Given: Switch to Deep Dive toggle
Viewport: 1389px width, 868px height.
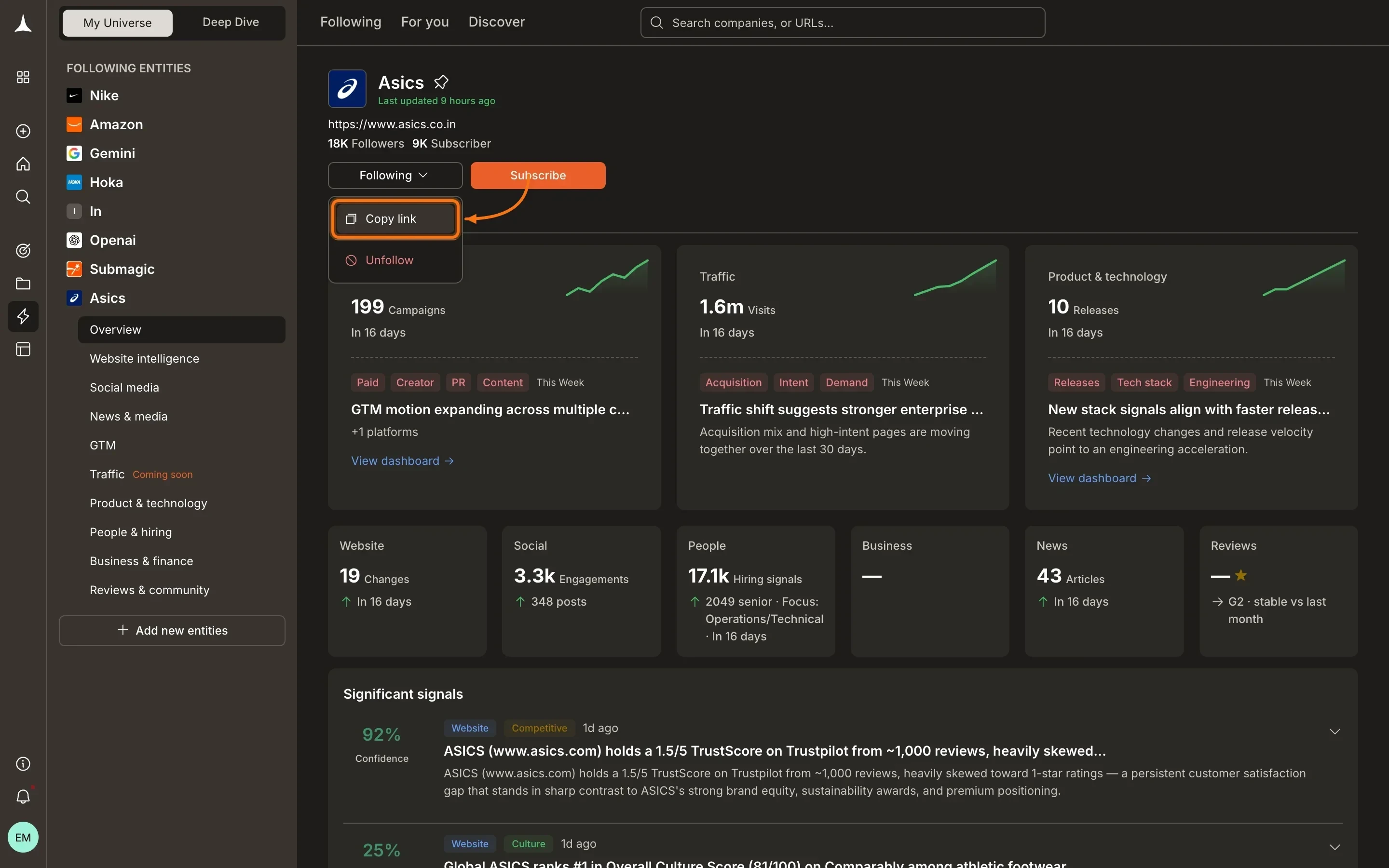Looking at the screenshot, I should pos(231,22).
